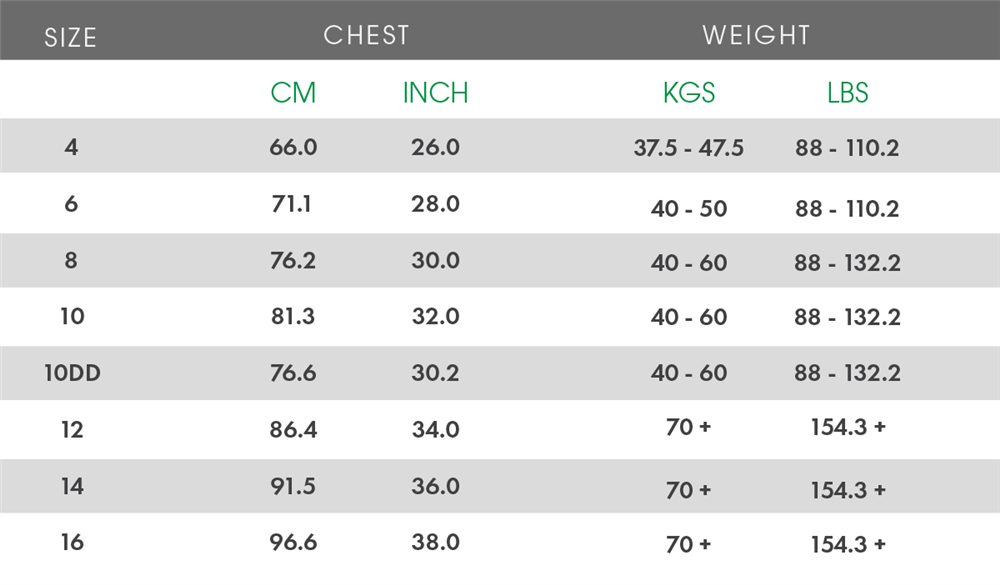1000x585 pixels.
Task: Select the green CM subheading
Action: tap(293, 93)
